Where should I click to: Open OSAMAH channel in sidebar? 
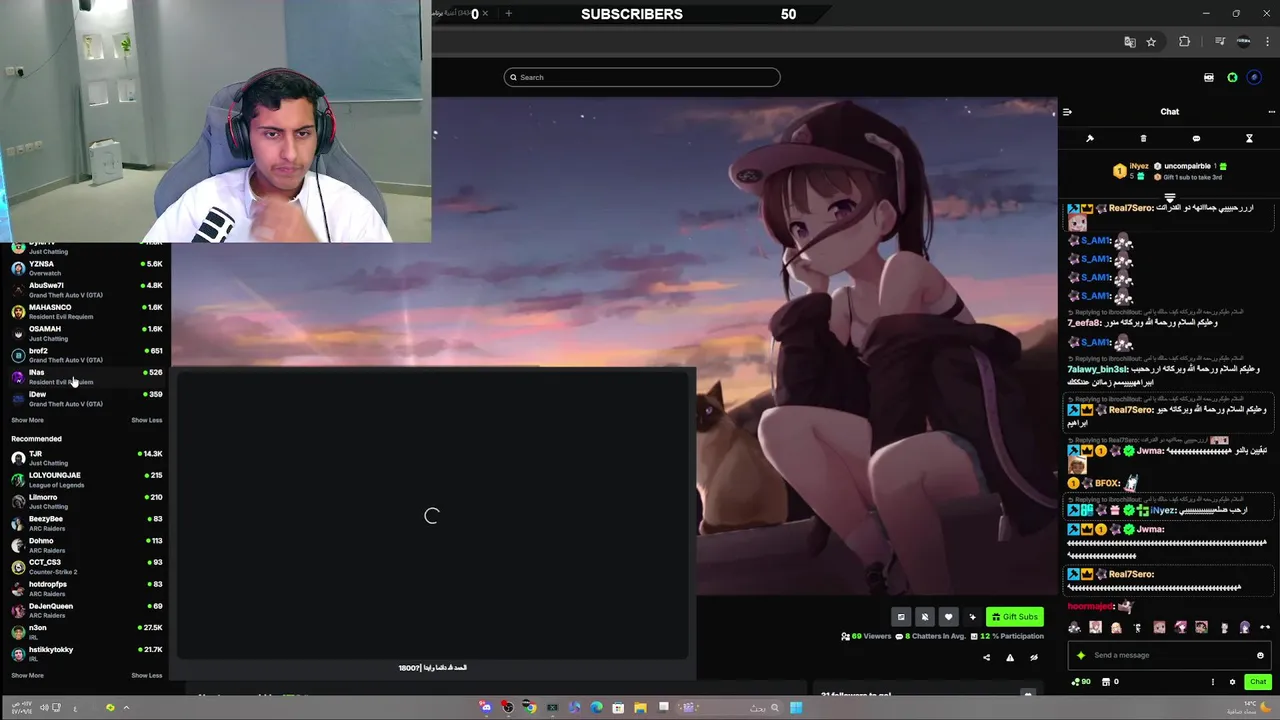(86, 333)
